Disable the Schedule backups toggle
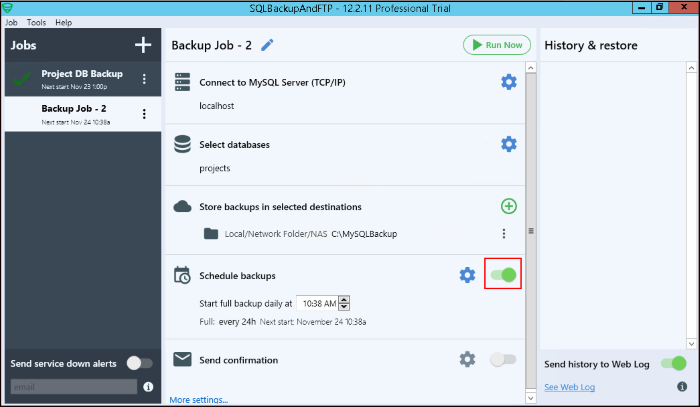The image size is (700, 407). (x=505, y=275)
